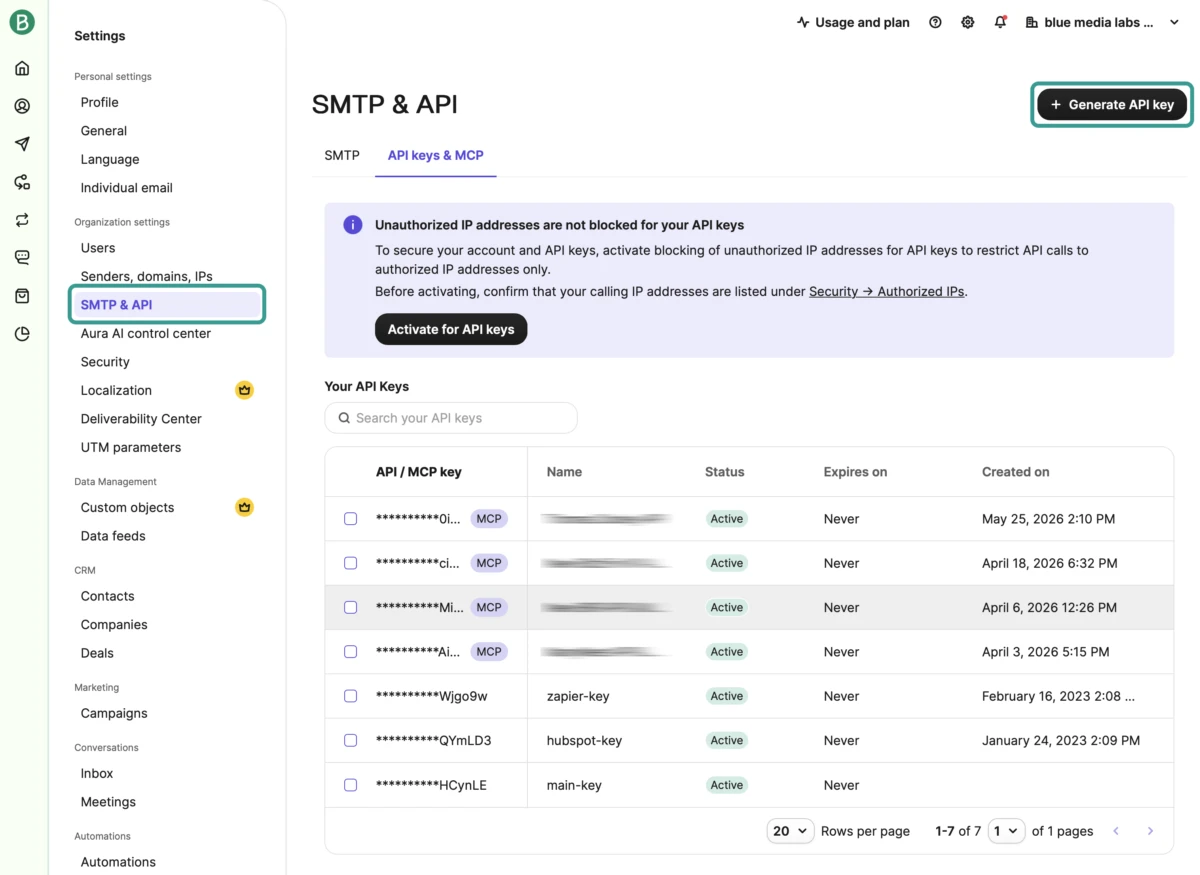Screen dimensions: 1200x875
Task: Select checkbox for key created April 18, 2026
Action: pyautogui.click(x=351, y=563)
